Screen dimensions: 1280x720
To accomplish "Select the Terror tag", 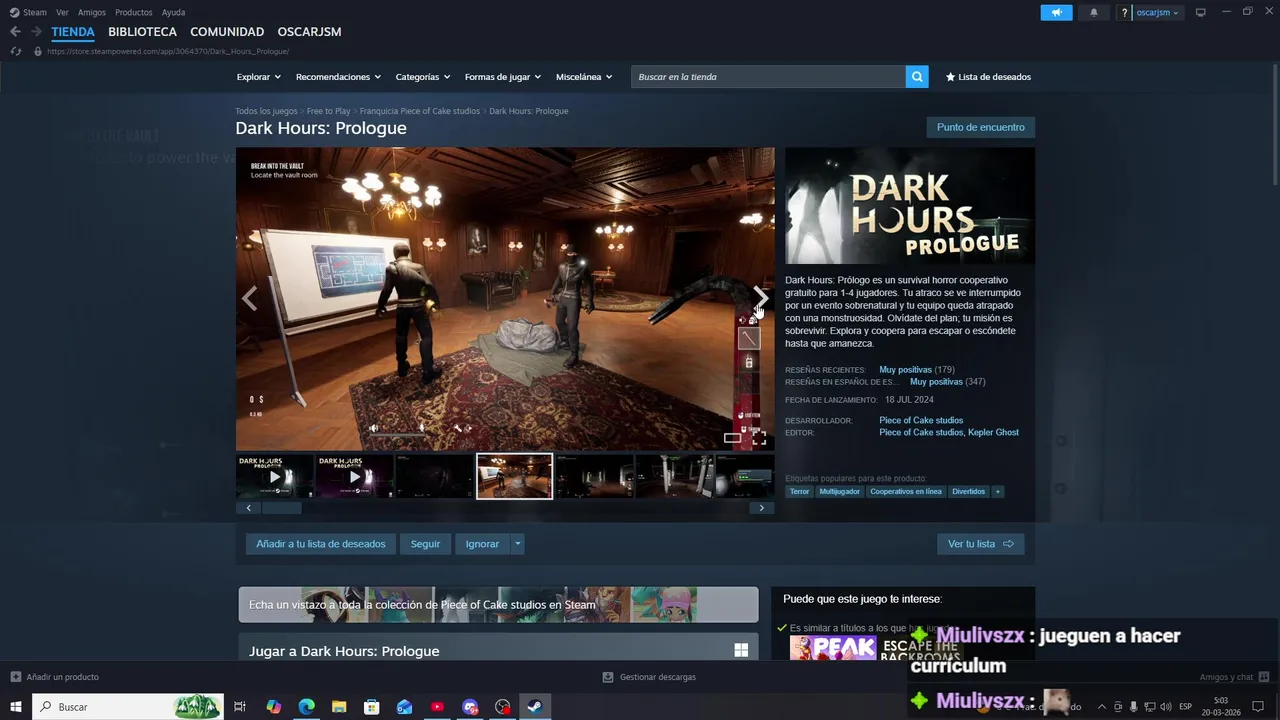I will (799, 492).
